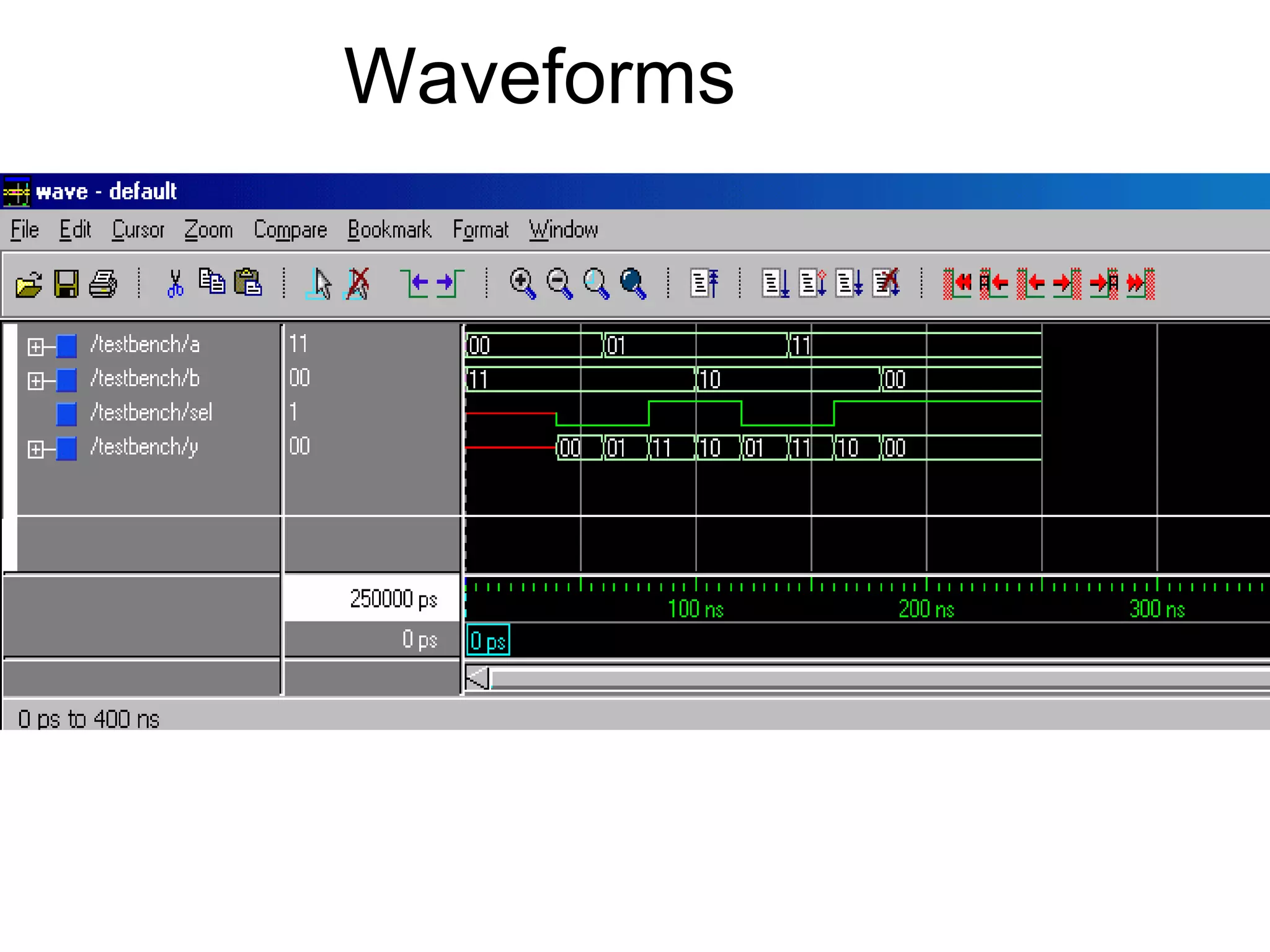Click value 11 of /testbench/a
This screenshot has width=1270, height=952.
(x=298, y=344)
